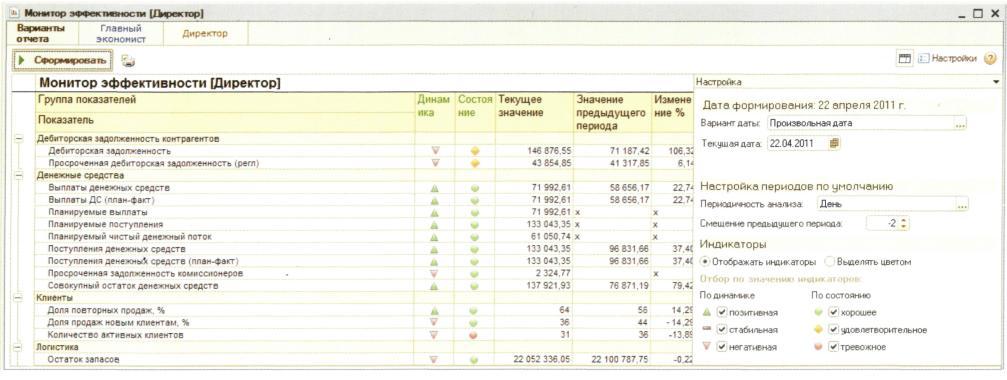Toggle the позитивная dynamics checkbox

click(722, 313)
